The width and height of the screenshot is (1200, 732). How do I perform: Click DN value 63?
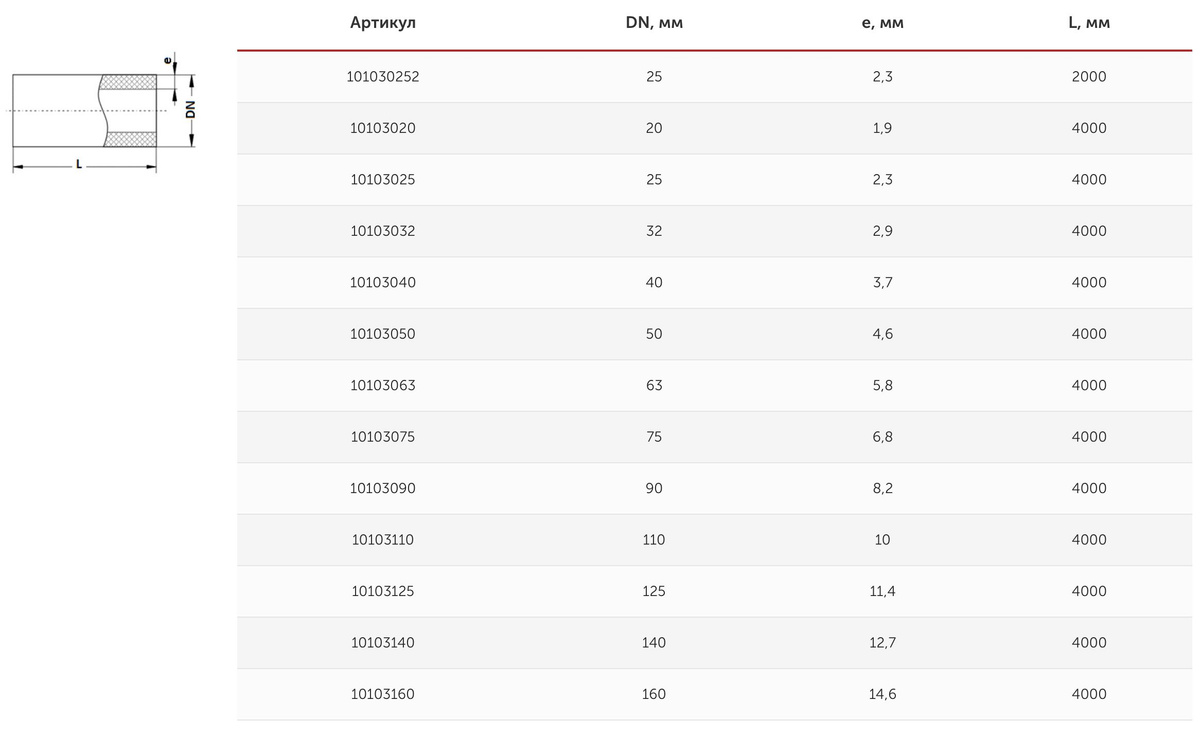click(654, 385)
